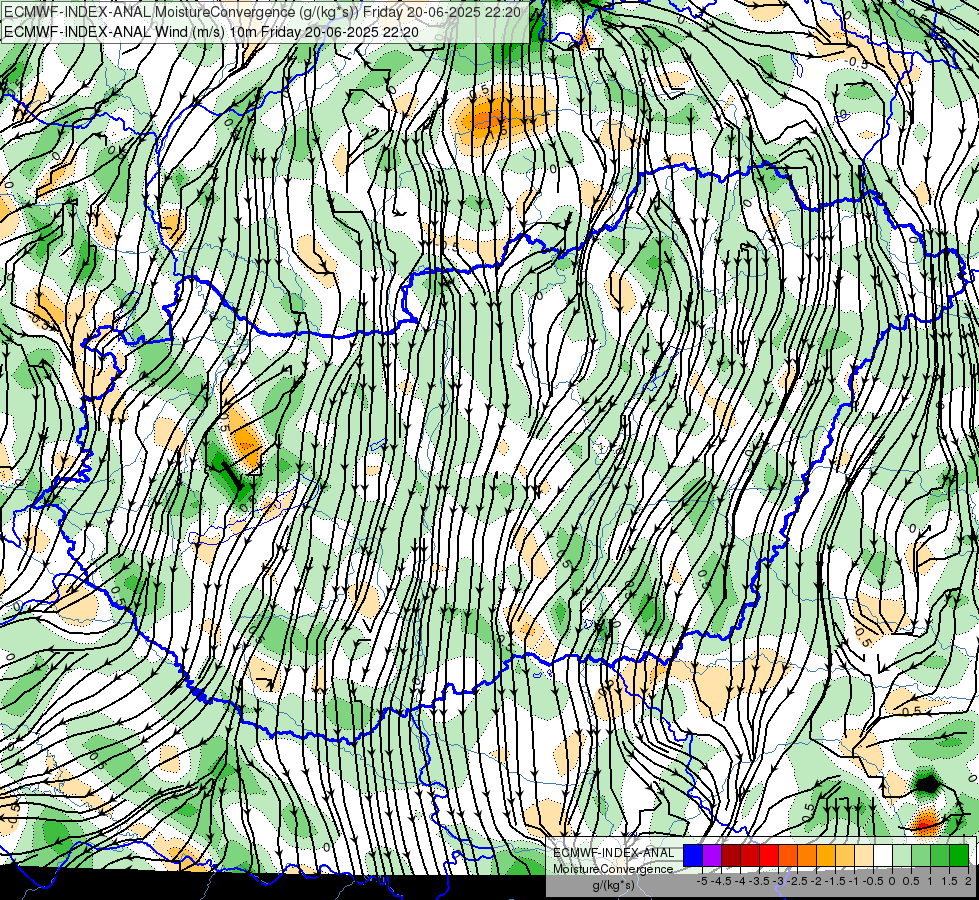Pick legend swatch between -3 and -2.5
Screen dimensions: 979x900
click(x=788, y=856)
